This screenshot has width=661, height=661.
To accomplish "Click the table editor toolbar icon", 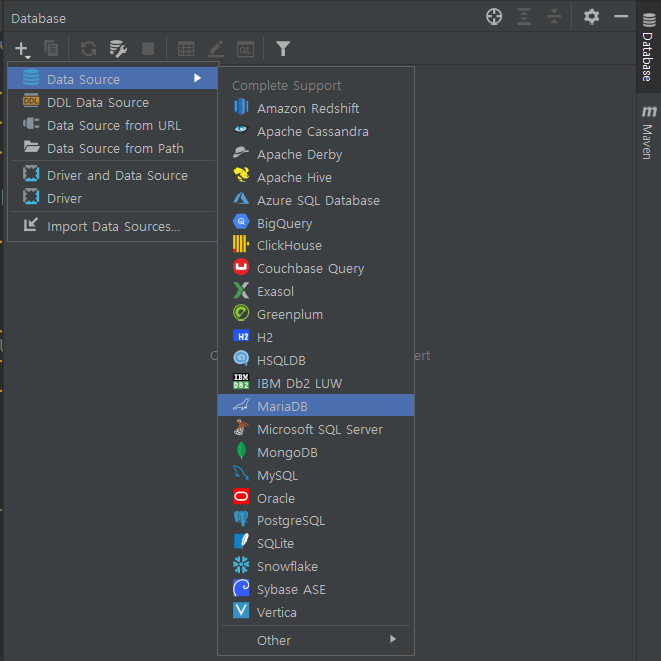I will (186, 49).
